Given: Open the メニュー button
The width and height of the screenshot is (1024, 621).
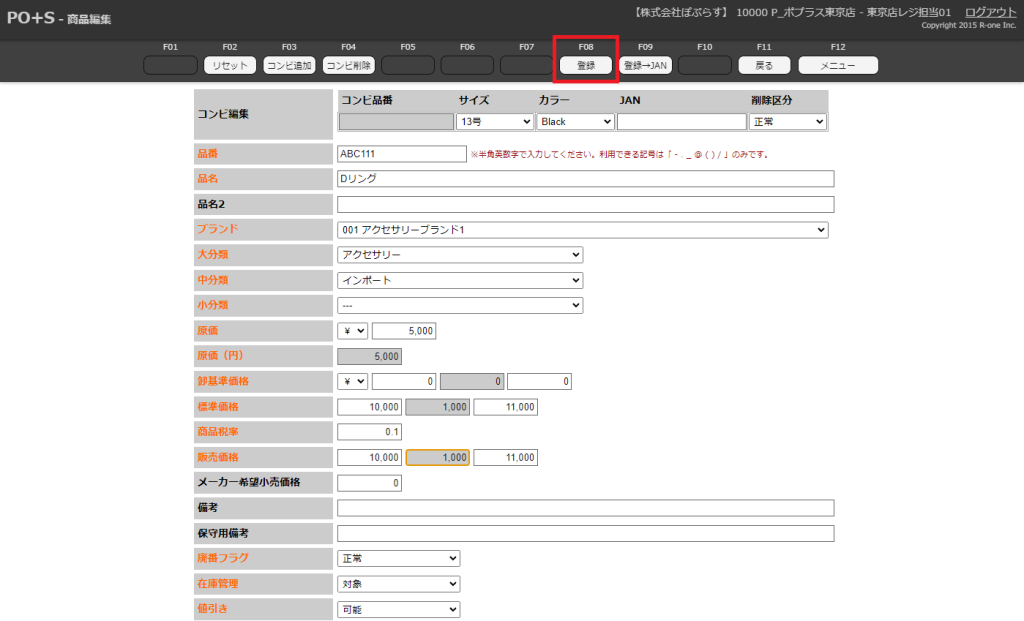Looking at the screenshot, I should tap(837, 65).
